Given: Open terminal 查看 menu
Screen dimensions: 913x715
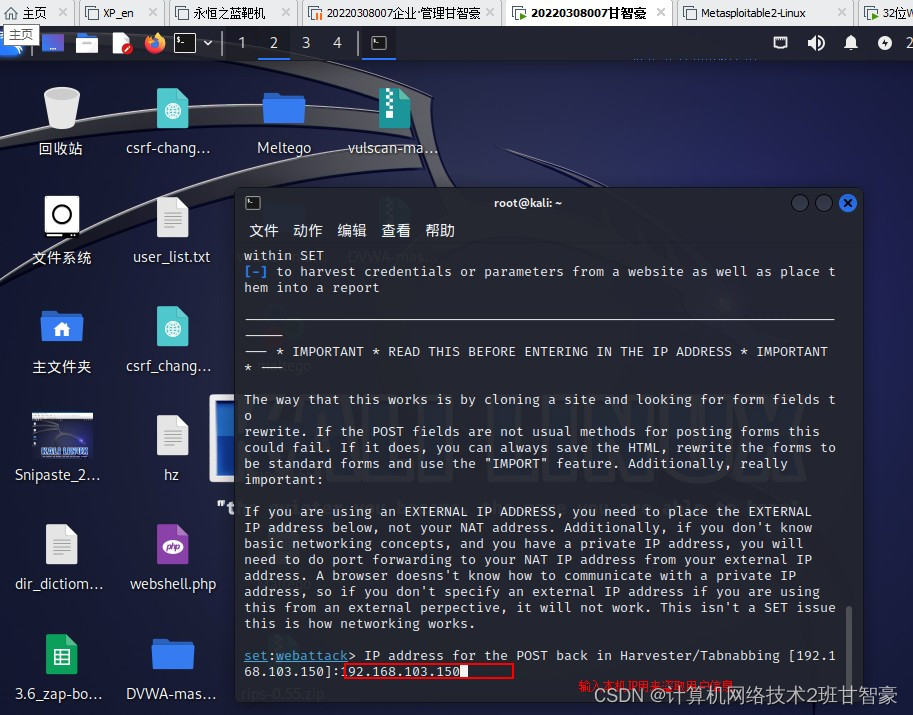Looking at the screenshot, I should (x=395, y=231).
